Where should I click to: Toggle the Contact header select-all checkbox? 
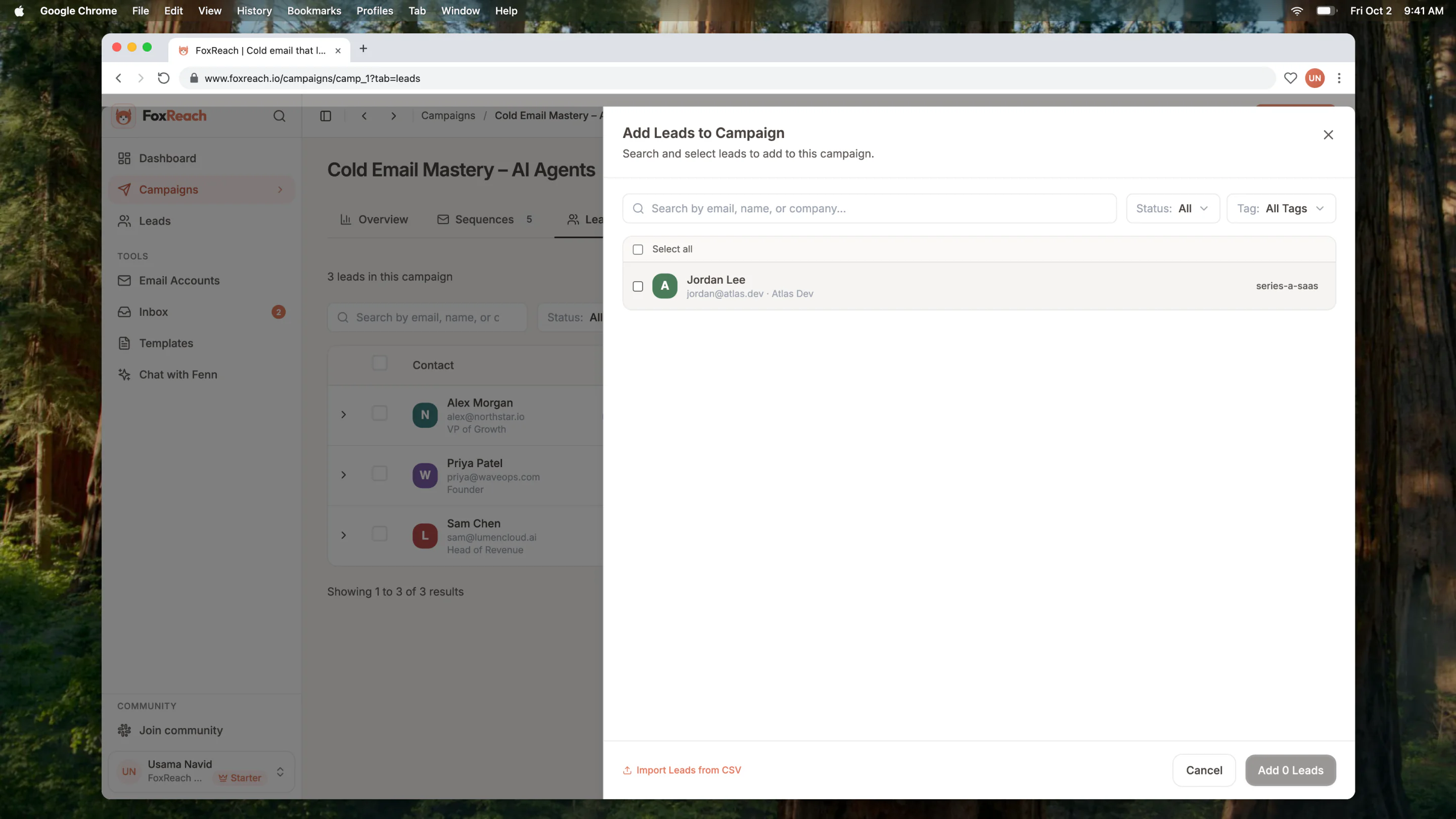click(380, 363)
